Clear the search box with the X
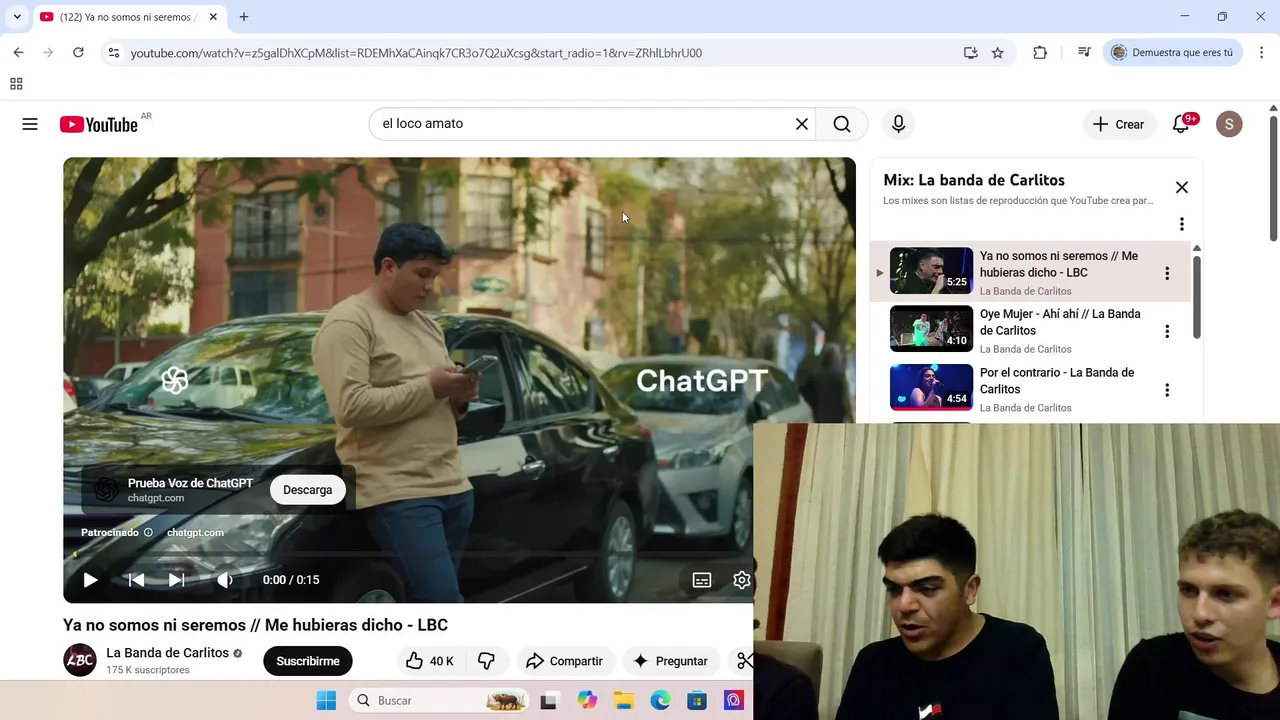1280x720 pixels. (802, 124)
